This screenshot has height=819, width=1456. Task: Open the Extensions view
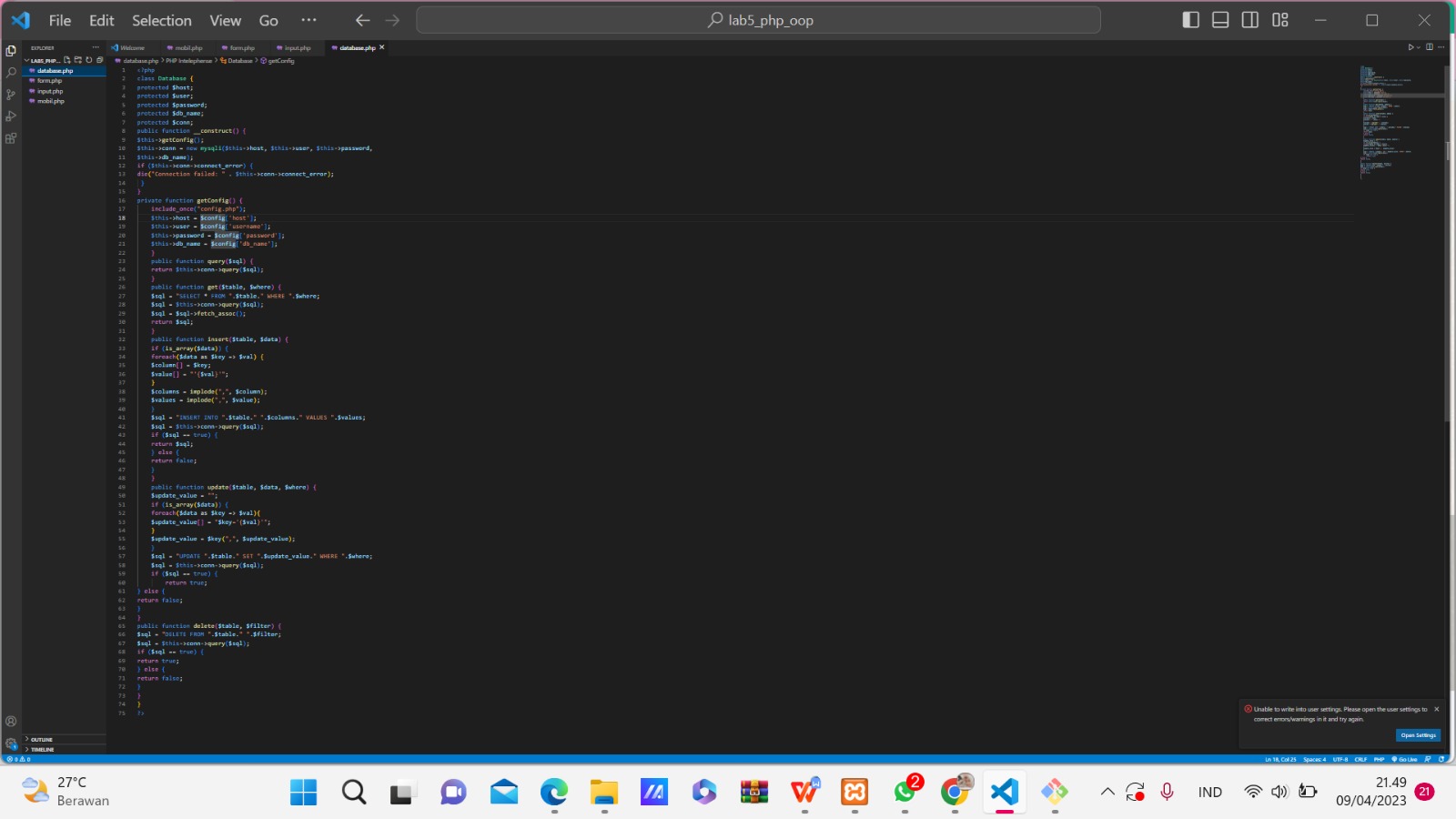[x=11, y=137]
